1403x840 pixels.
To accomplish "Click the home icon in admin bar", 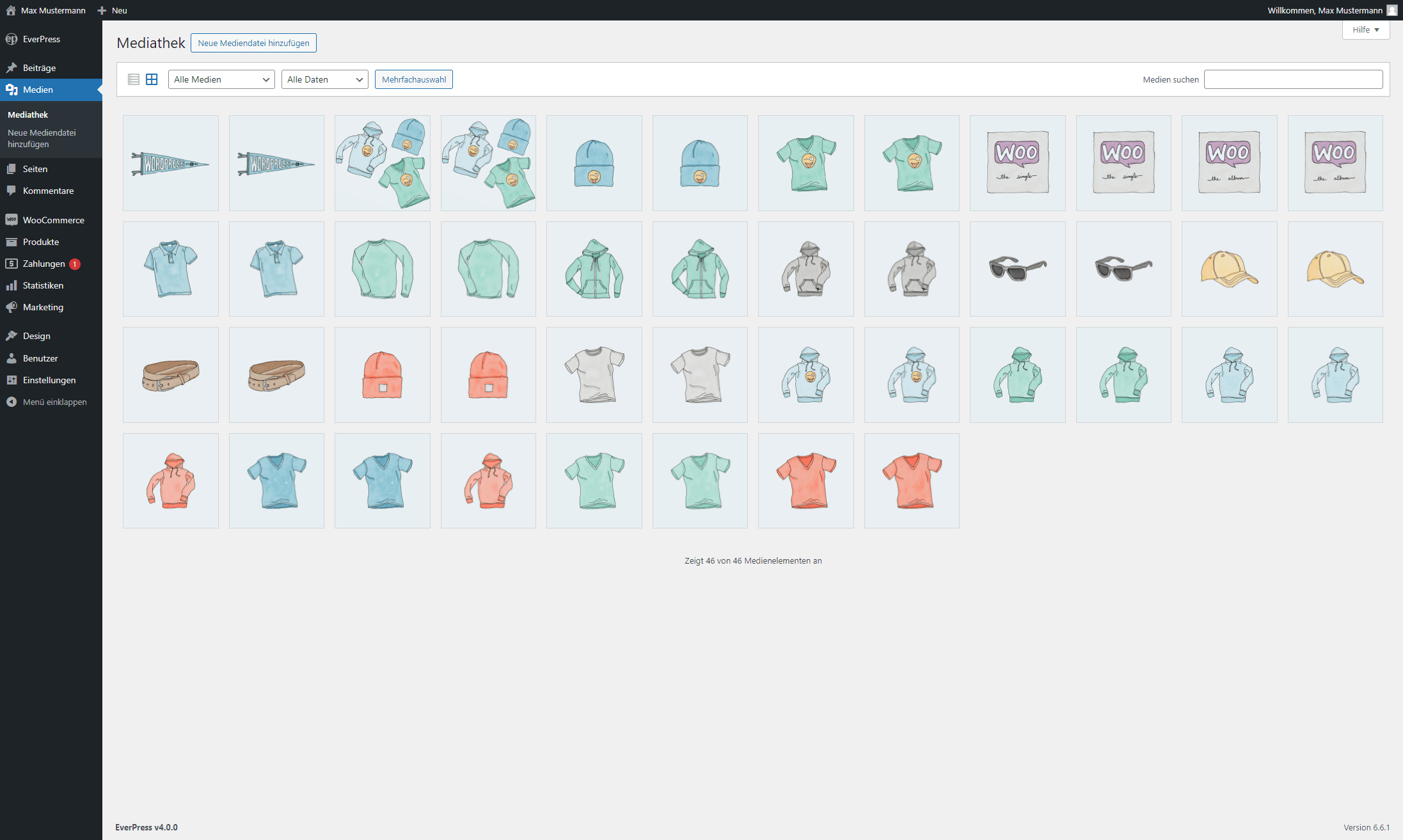I will (11, 10).
